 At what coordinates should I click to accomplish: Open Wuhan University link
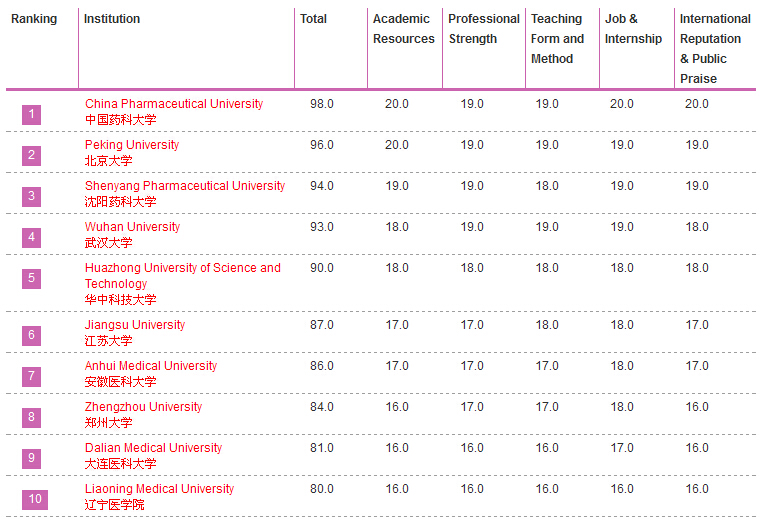tap(133, 227)
